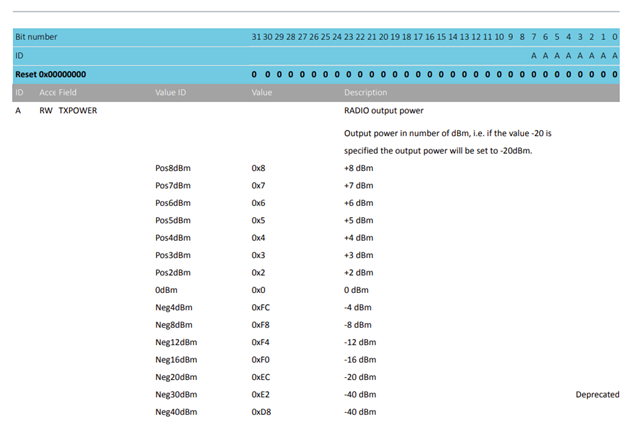Click the +3 dBm description cell

358,255
